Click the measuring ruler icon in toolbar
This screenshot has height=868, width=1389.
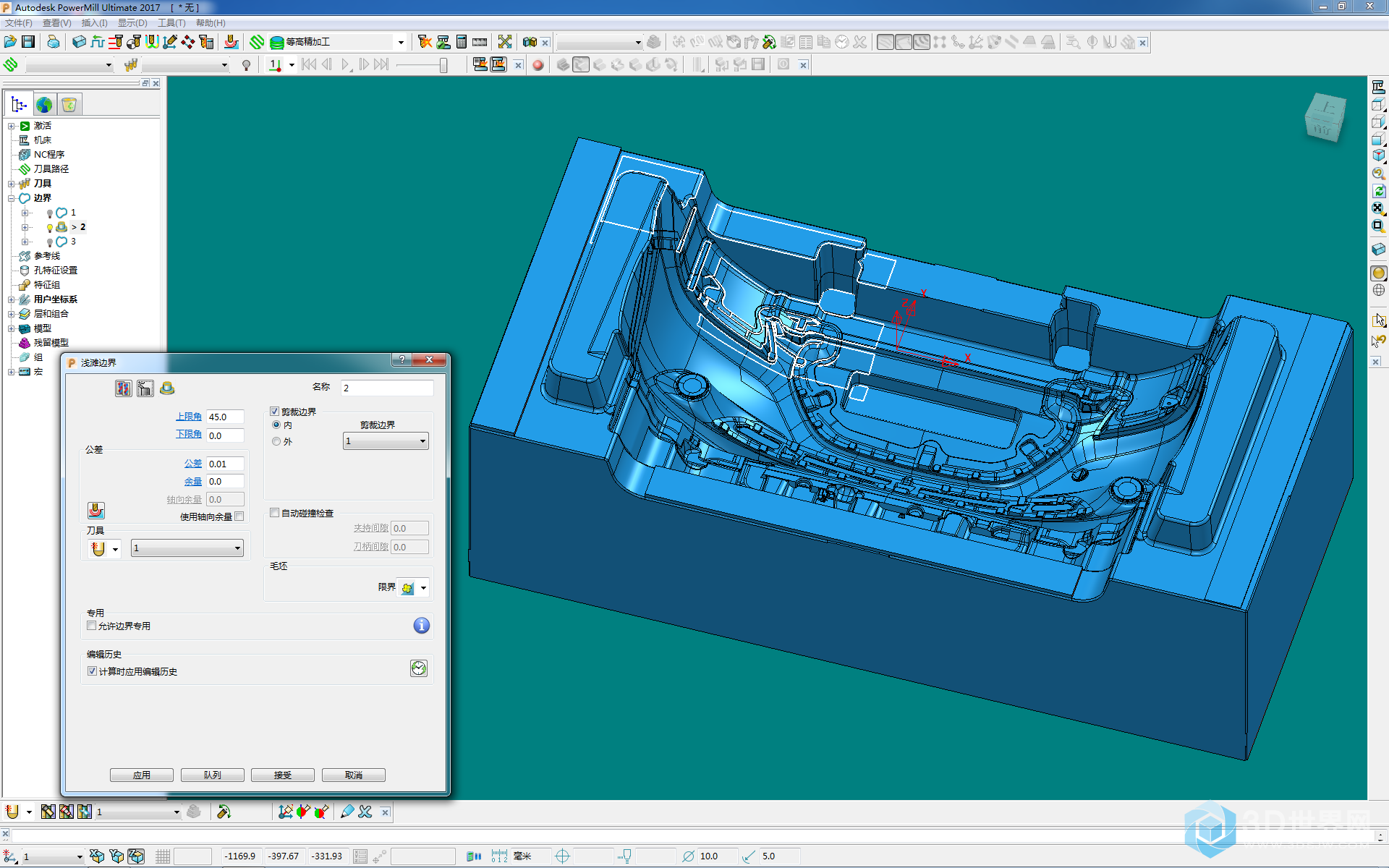[480, 42]
